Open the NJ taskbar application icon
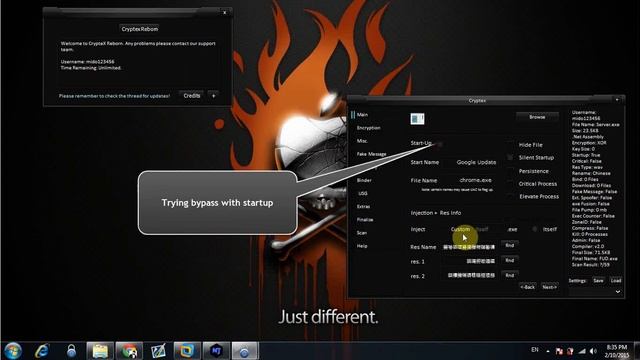640x360 pixels. click(x=216, y=351)
